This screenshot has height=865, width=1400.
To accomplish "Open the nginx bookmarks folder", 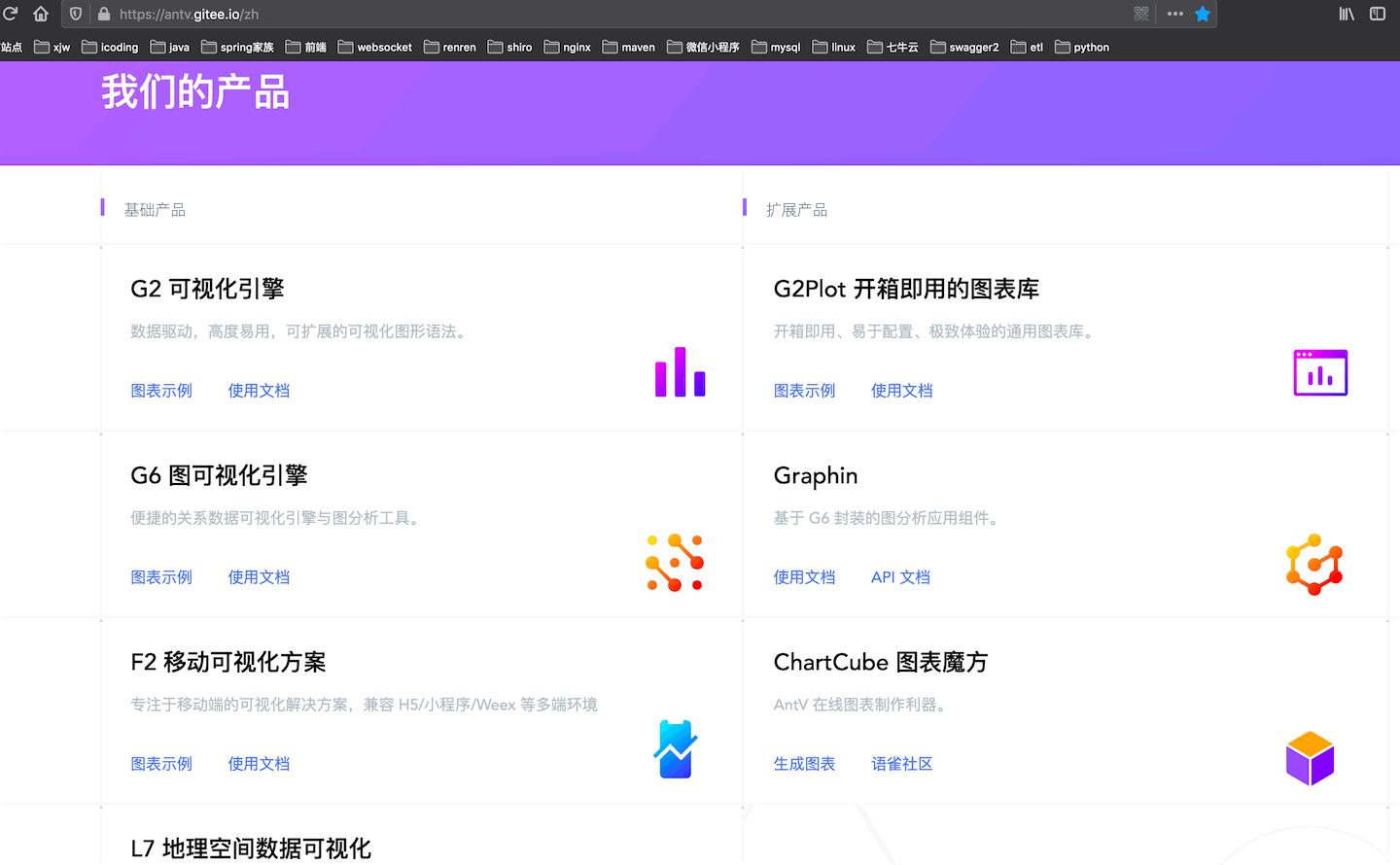I will pos(568,47).
